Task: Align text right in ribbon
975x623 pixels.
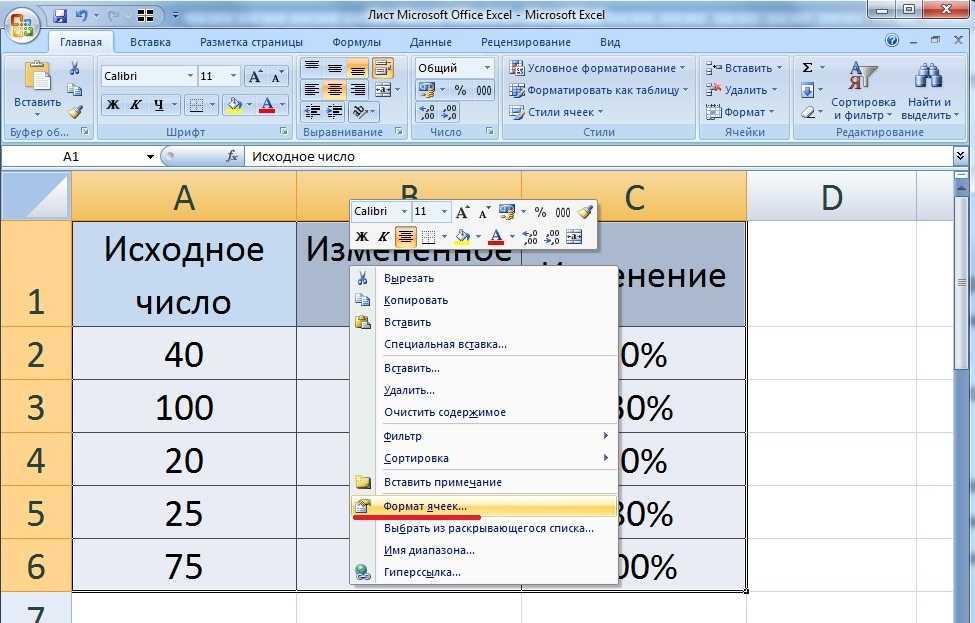Action: coord(358,90)
